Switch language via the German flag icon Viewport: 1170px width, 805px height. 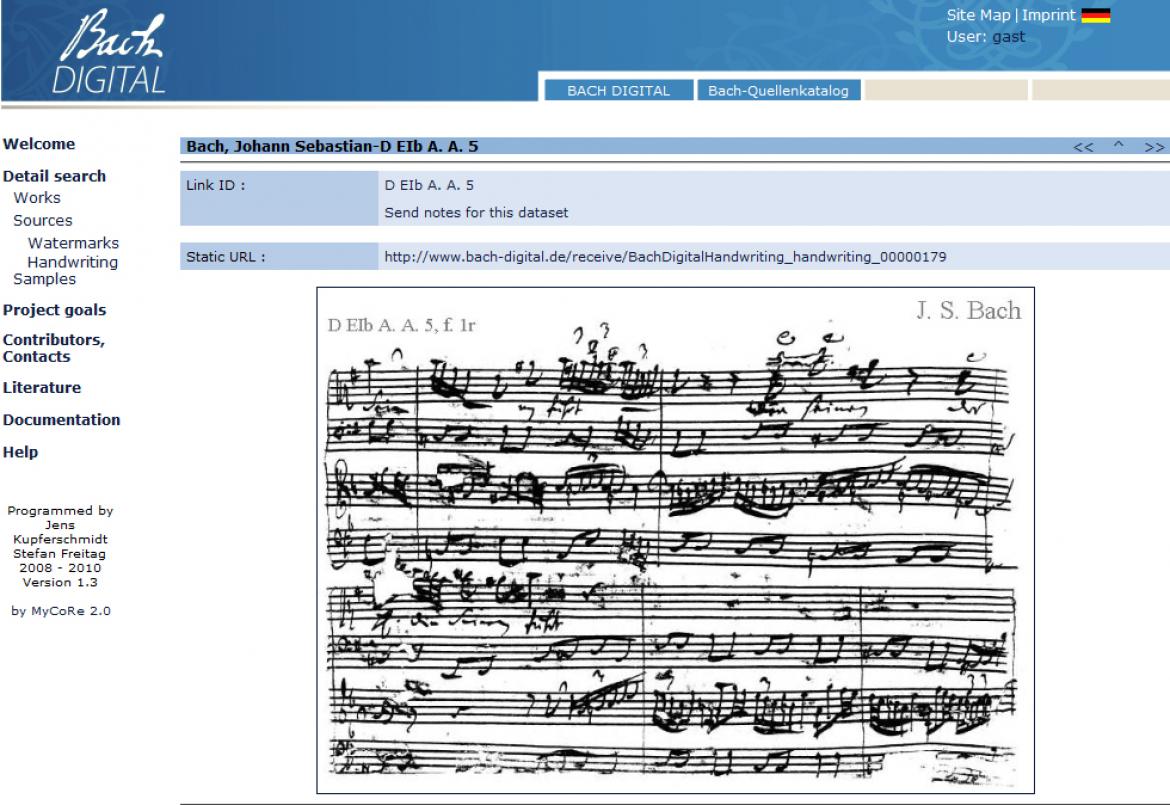click(1097, 15)
